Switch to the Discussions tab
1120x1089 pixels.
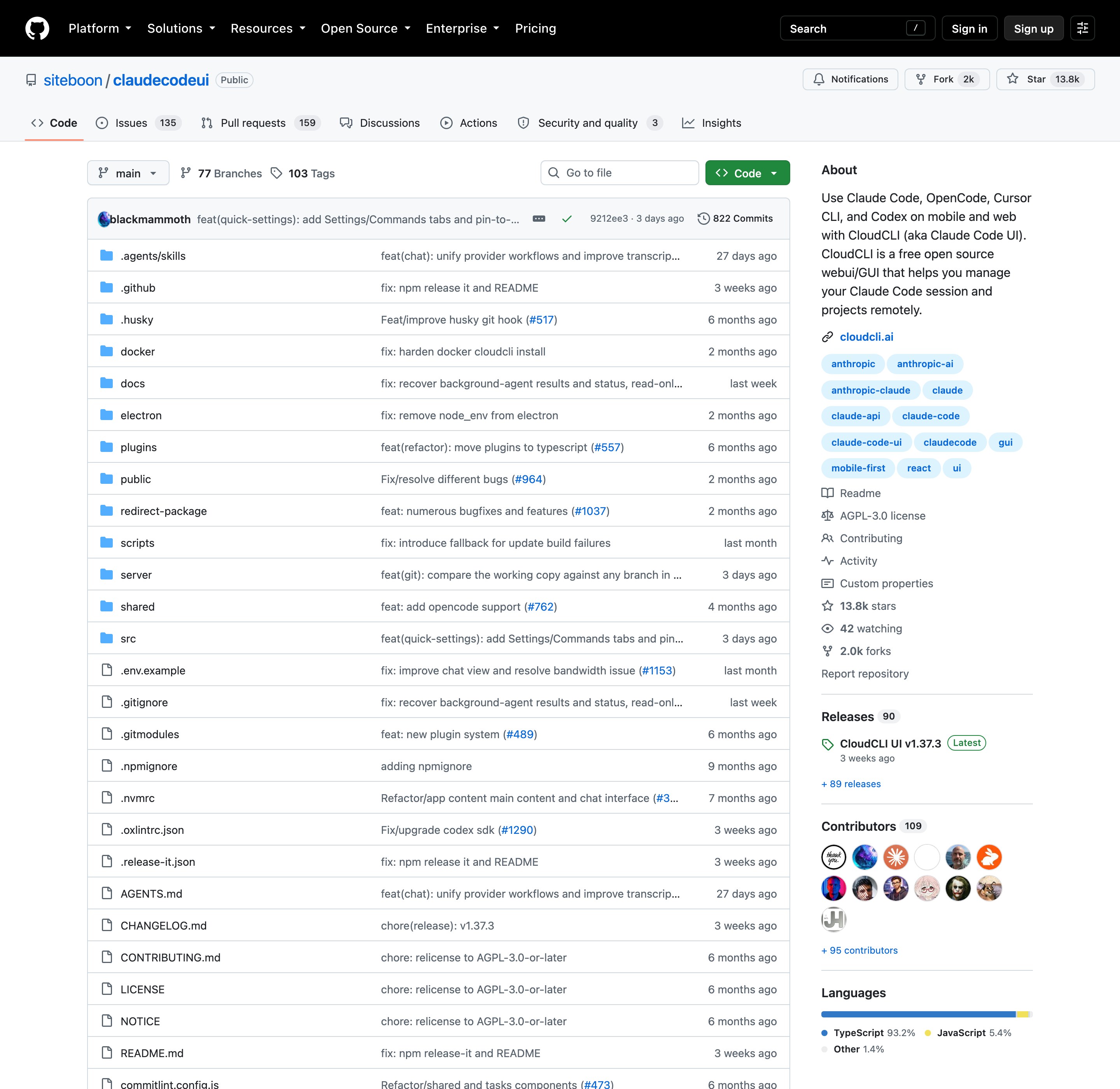[x=379, y=123]
